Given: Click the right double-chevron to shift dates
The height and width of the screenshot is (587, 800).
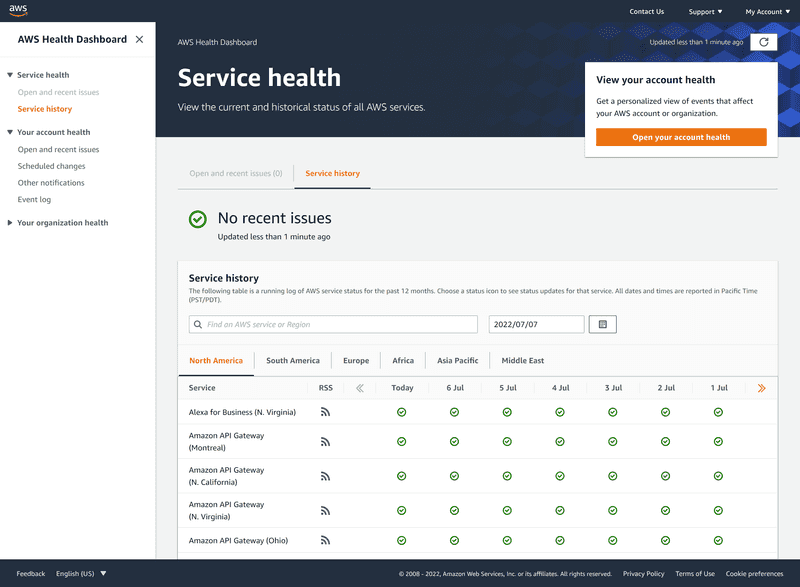Looking at the screenshot, I should (761, 388).
